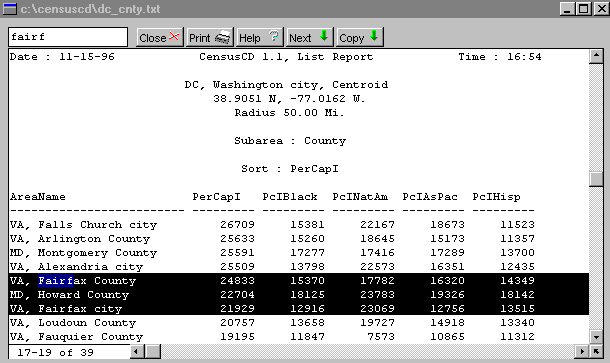Screen dimensions: 610x363
Task: Click the vertical scrollbar up arrow
Action: click(x=596, y=56)
